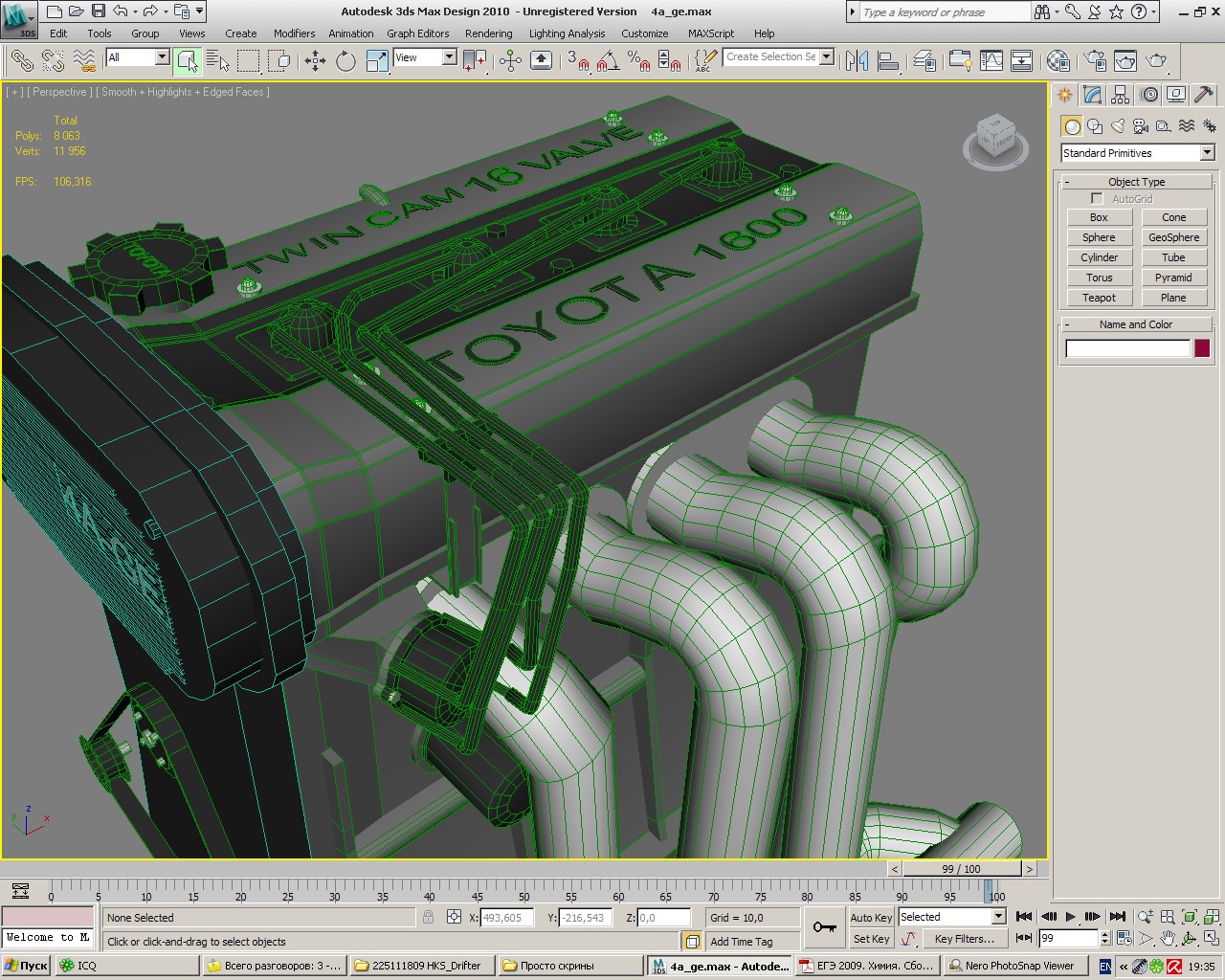Screen dimensions: 1225x980
Task: Open the Windows Пуск start menu
Action: [27, 966]
